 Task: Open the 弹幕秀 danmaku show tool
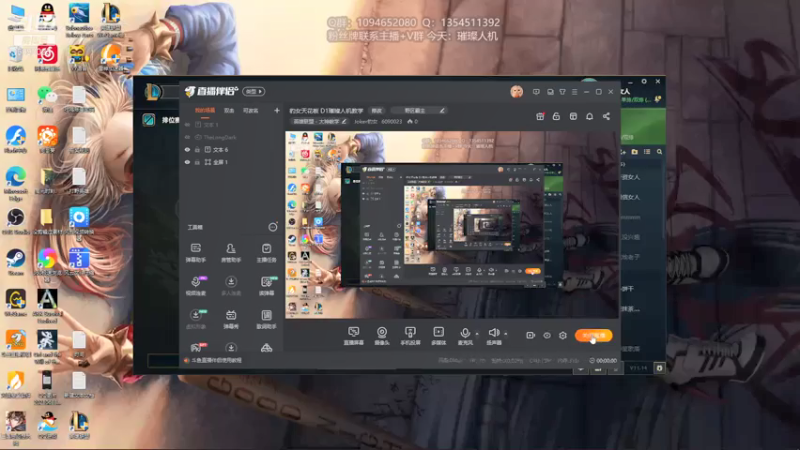[231, 319]
